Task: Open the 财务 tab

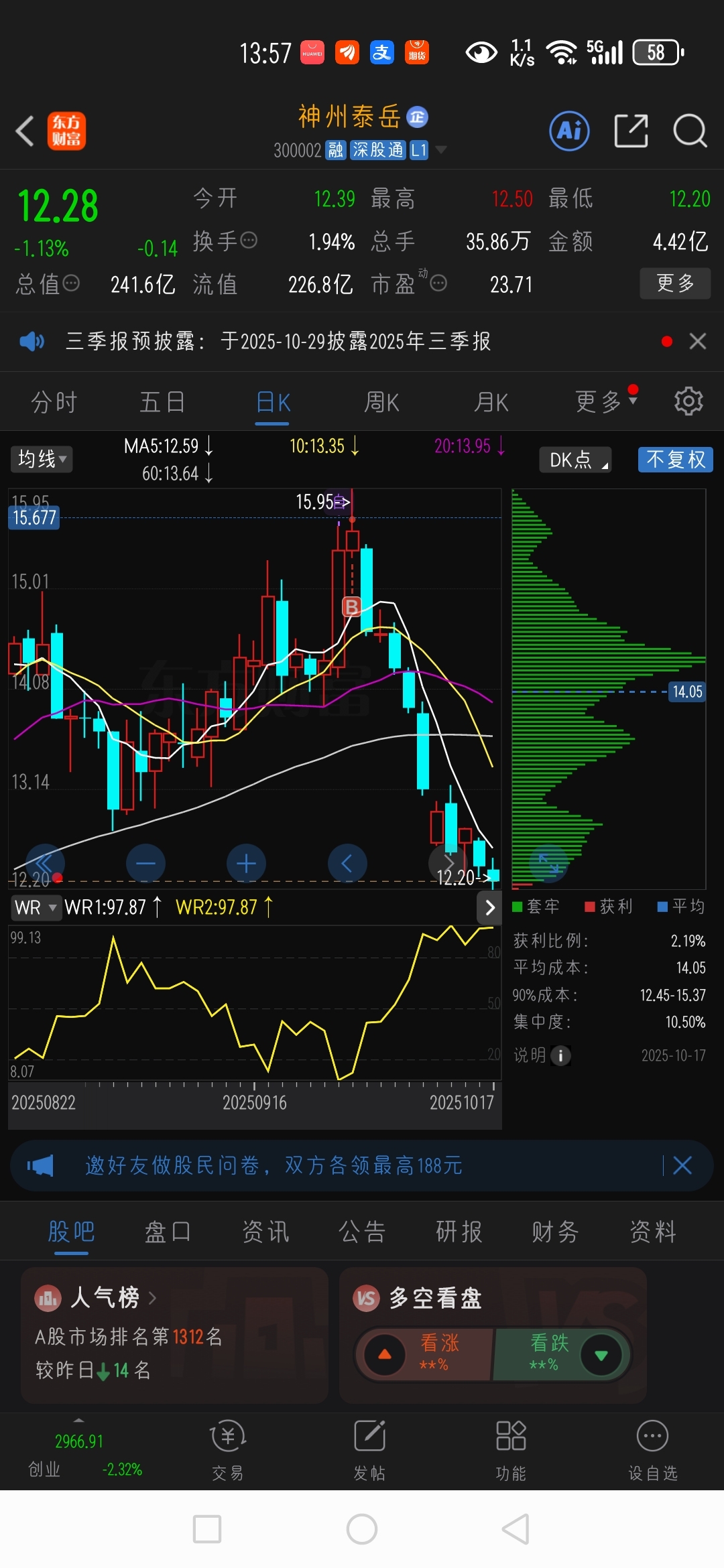Action: click(556, 1232)
